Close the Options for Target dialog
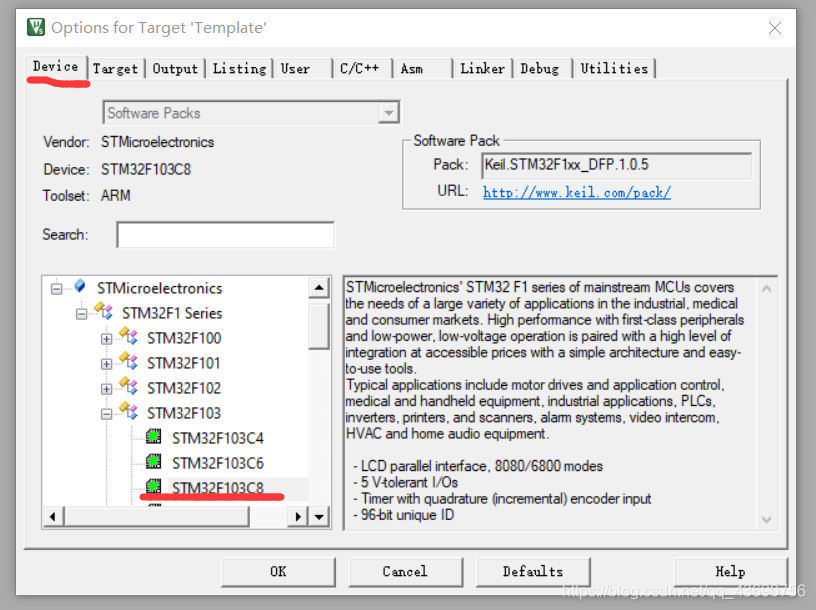 tap(775, 28)
